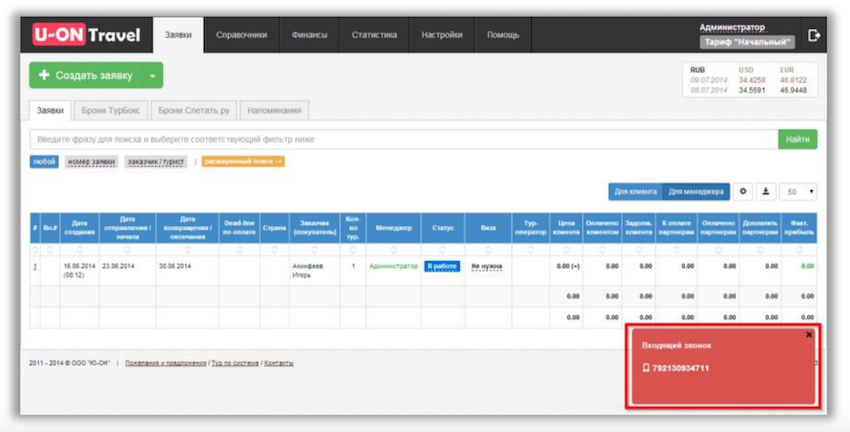
Task: Toggle the 'Для клиента' view
Action: point(635,191)
